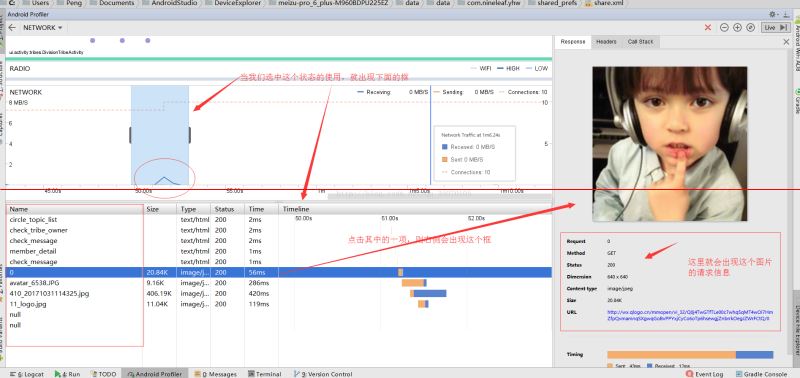Viewport: 800px width, 378px height.
Task: Click the response image preview
Action: (x=669, y=144)
